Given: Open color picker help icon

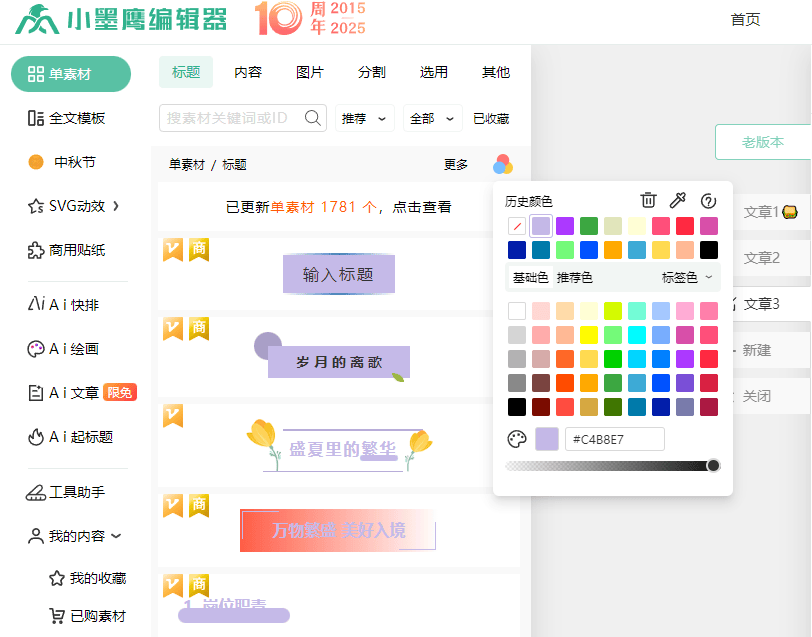Looking at the screenshot, I should coord(709,201).
